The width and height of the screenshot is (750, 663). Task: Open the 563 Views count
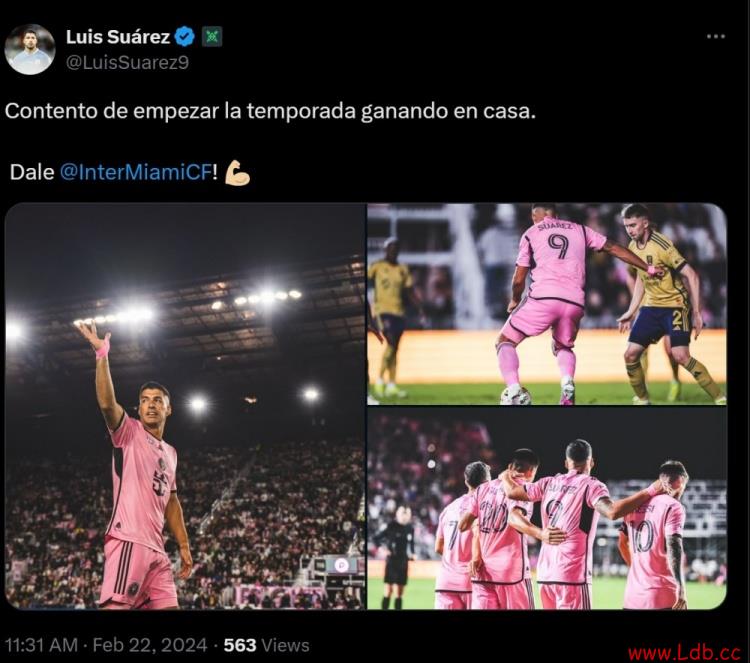pyautogui.click(x=266, y=645)
